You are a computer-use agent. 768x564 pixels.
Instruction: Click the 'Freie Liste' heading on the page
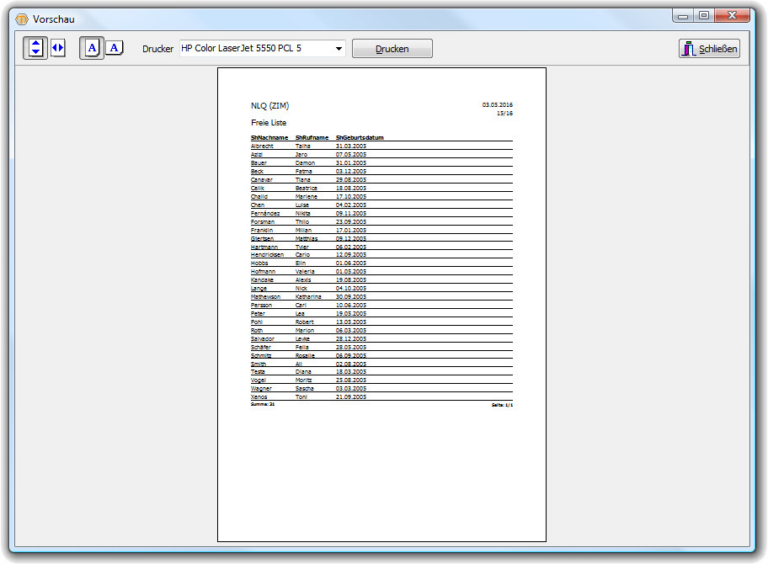tap(268, 123)
